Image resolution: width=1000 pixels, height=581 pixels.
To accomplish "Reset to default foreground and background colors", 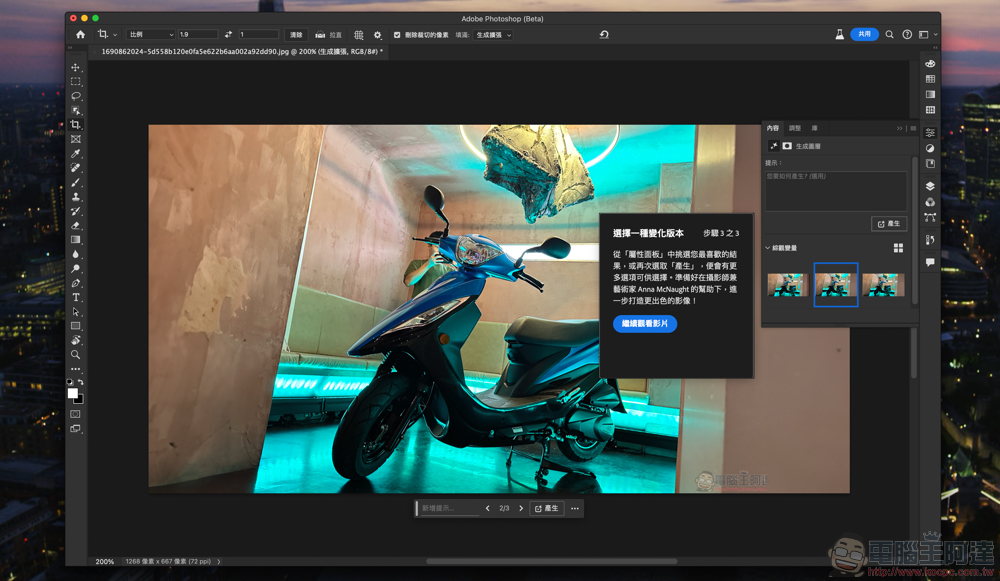I will click(x=70, y=382).
